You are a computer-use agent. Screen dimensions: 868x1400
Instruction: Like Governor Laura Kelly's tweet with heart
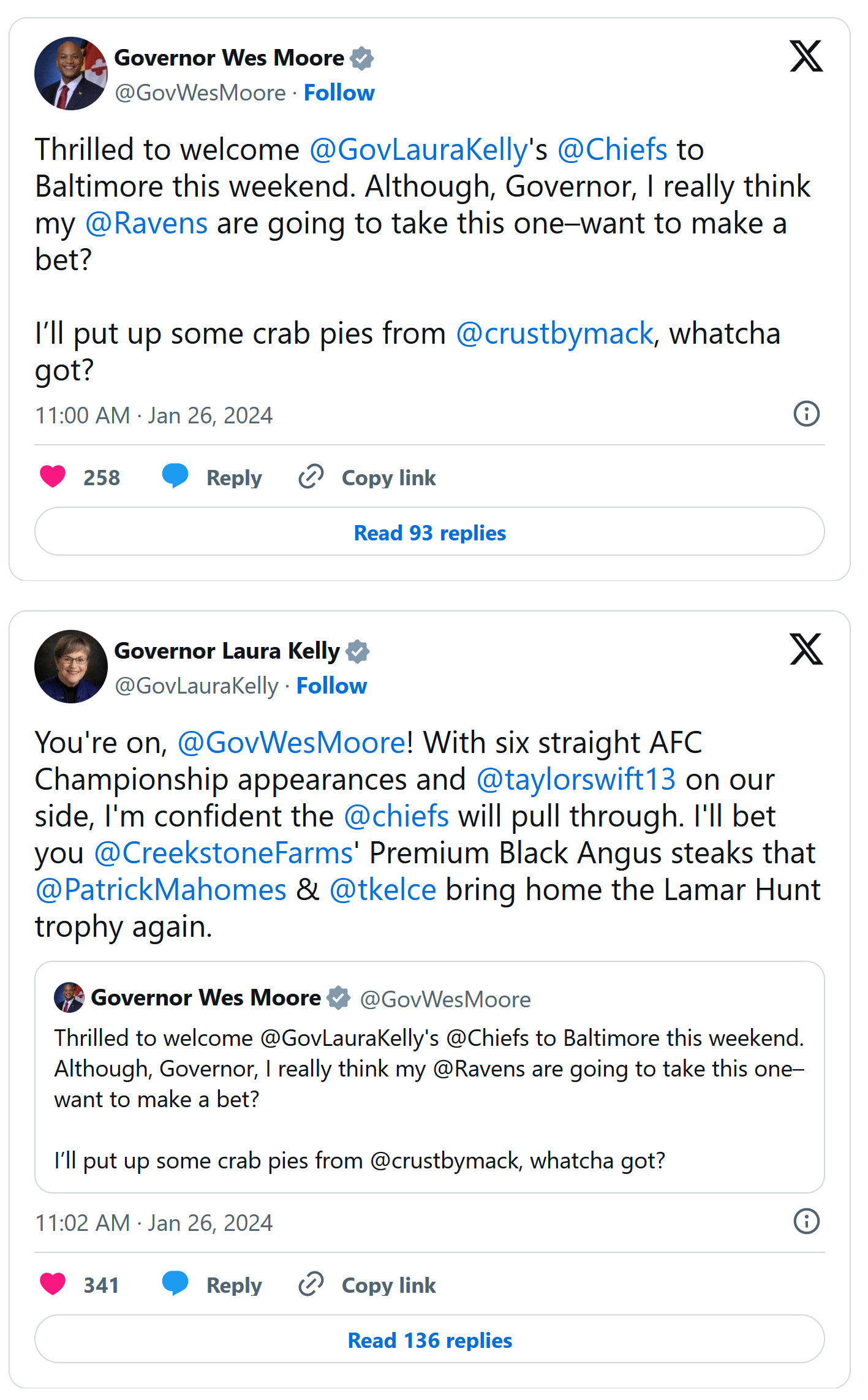click(x=53, y=1284)
